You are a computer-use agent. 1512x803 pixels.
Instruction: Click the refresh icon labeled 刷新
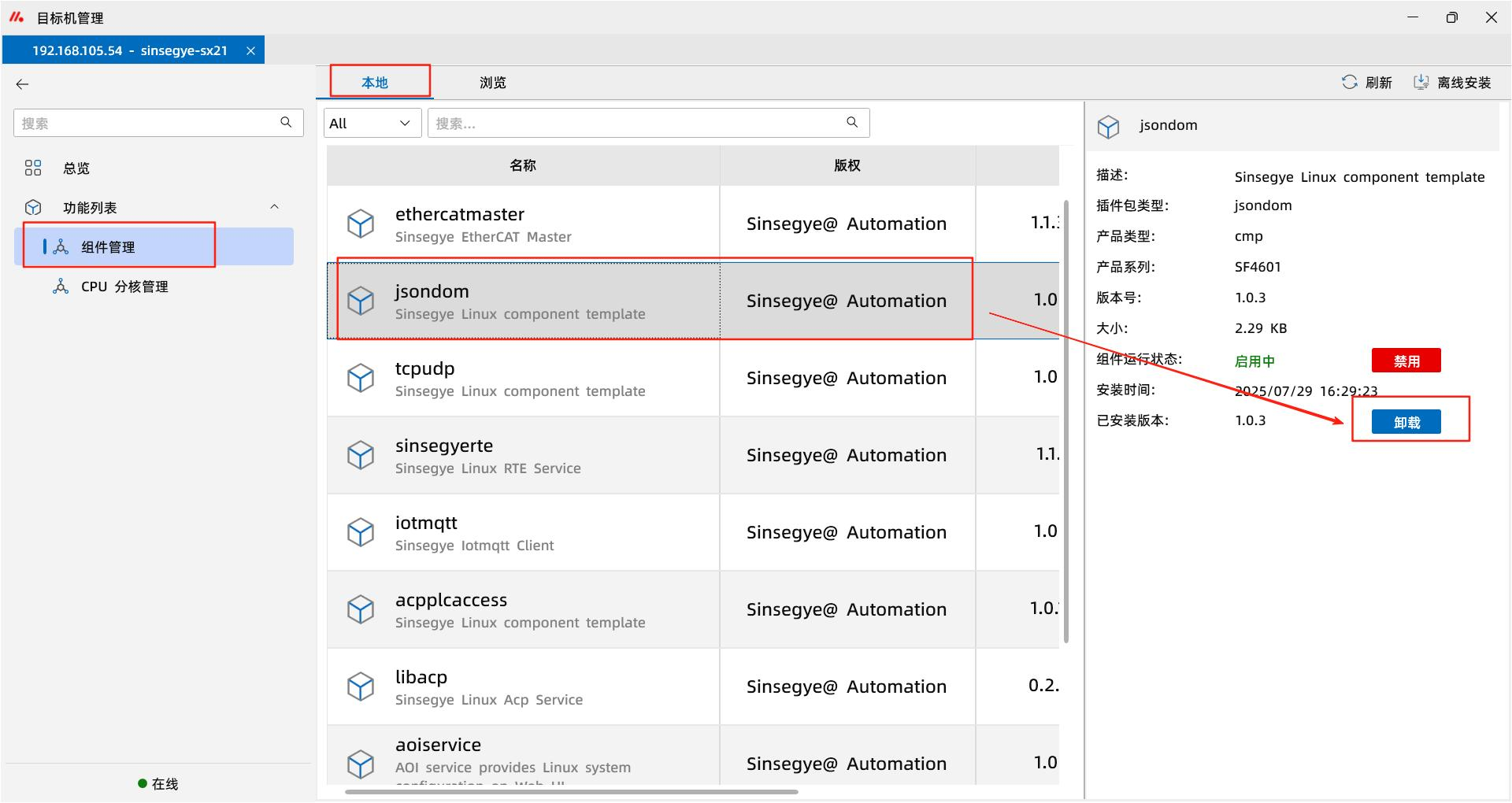point(1349,83)
